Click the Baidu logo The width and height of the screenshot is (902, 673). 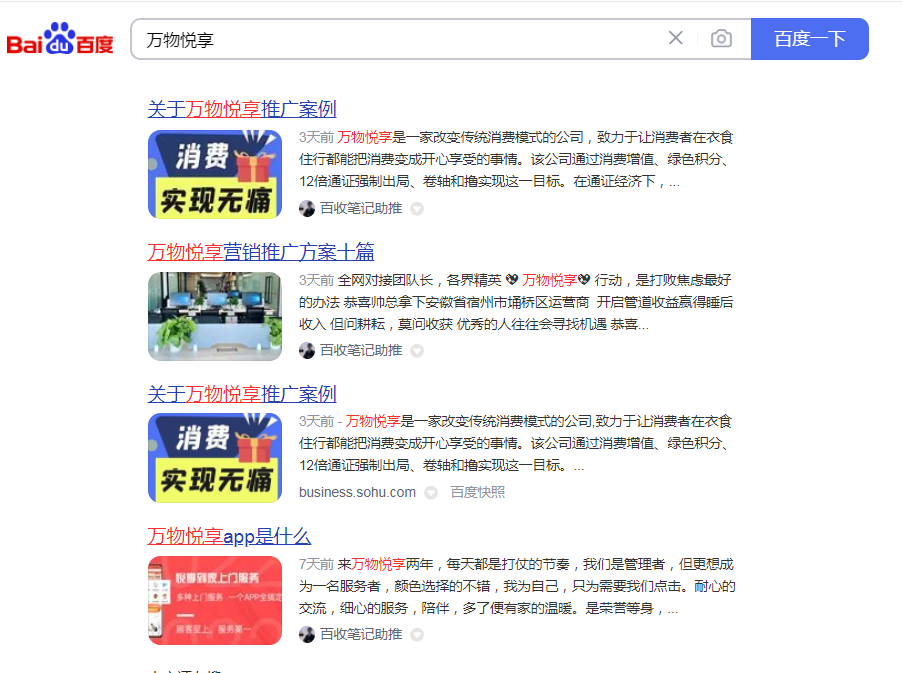click(x=60, y=39)
